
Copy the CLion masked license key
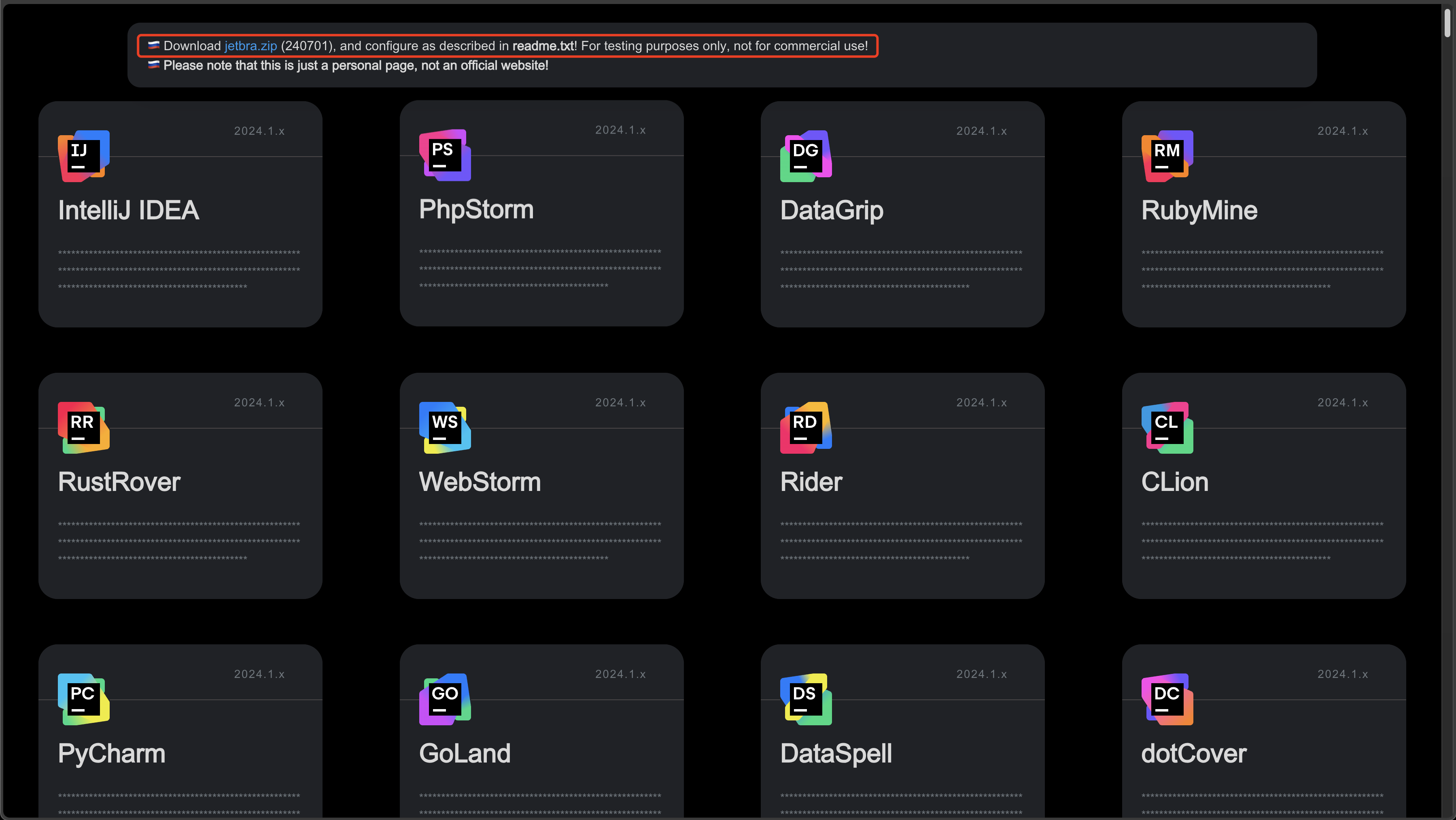pos(1262,542)
